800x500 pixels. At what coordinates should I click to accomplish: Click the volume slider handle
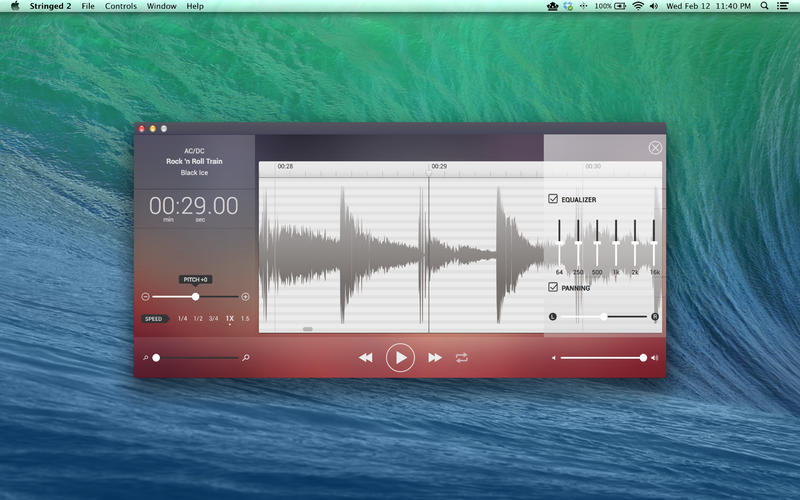(643, 358)
